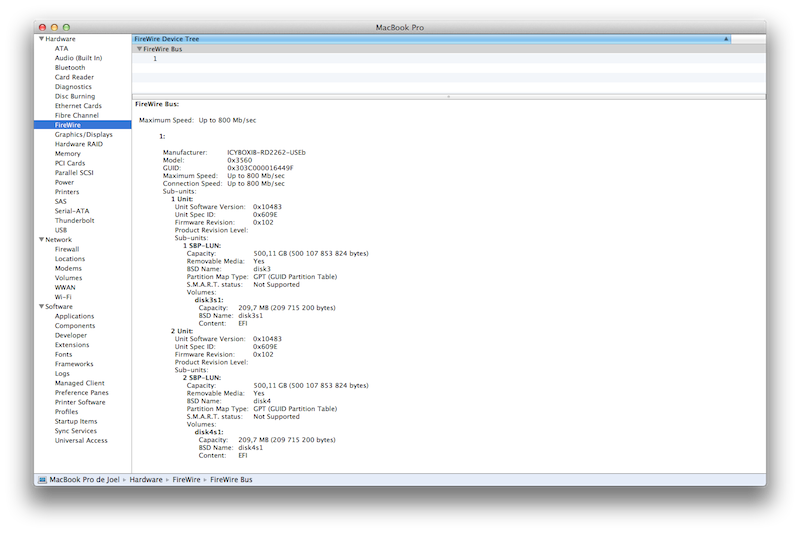Show Extensions list
This screenshot has height=533, width=800.
pyautogui.click(x=72, y=345)
